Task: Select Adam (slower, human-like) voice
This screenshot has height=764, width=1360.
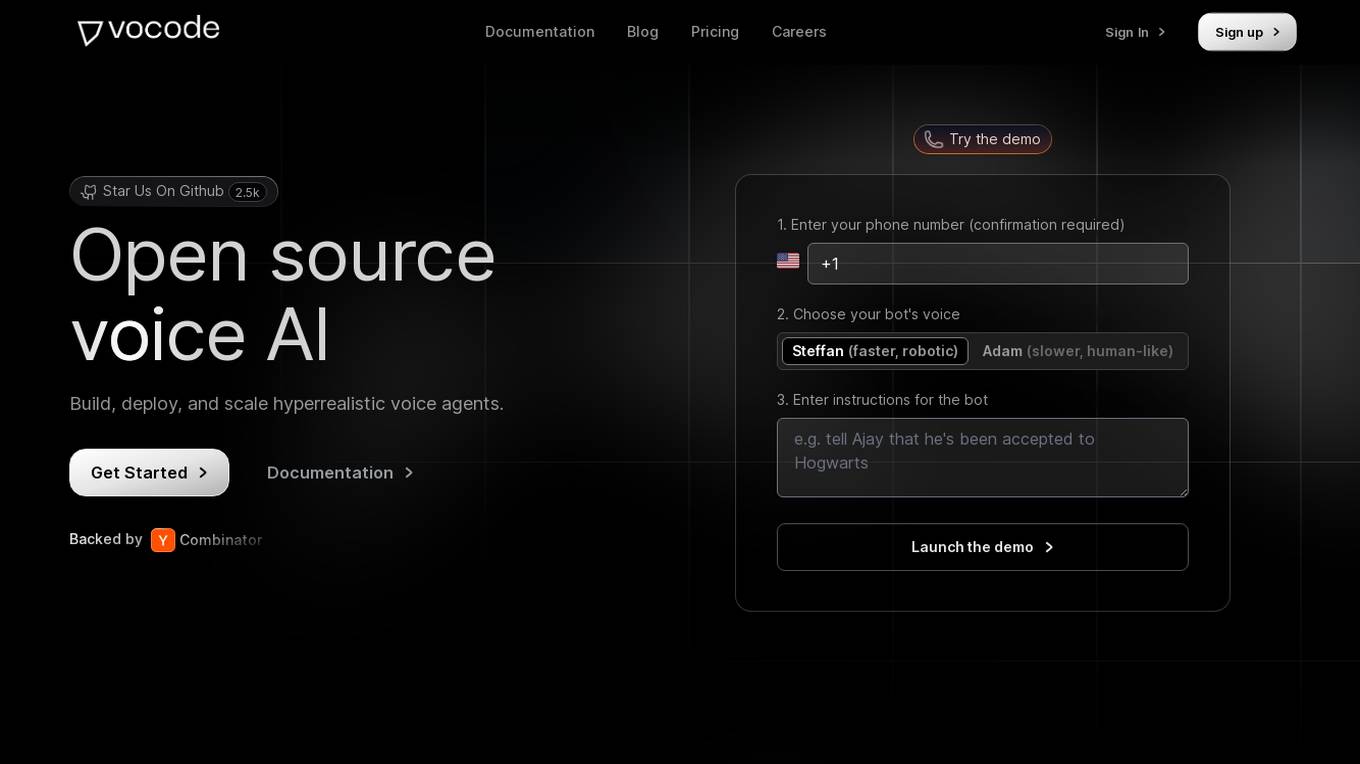Action: [x=1078, y=351]
